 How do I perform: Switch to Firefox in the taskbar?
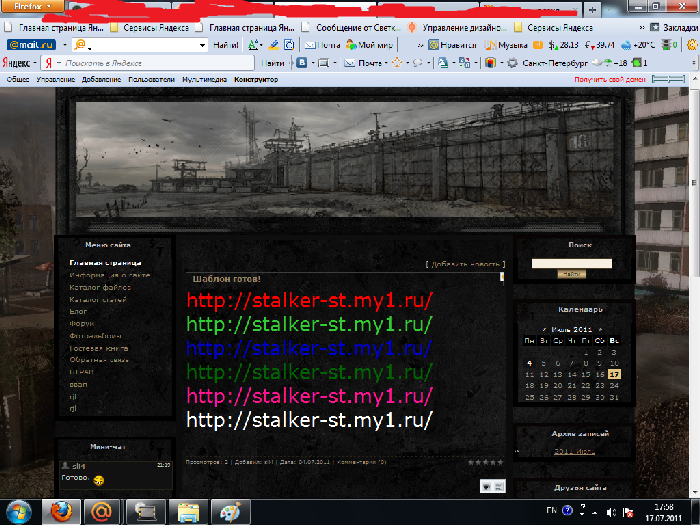coord(61,512)
